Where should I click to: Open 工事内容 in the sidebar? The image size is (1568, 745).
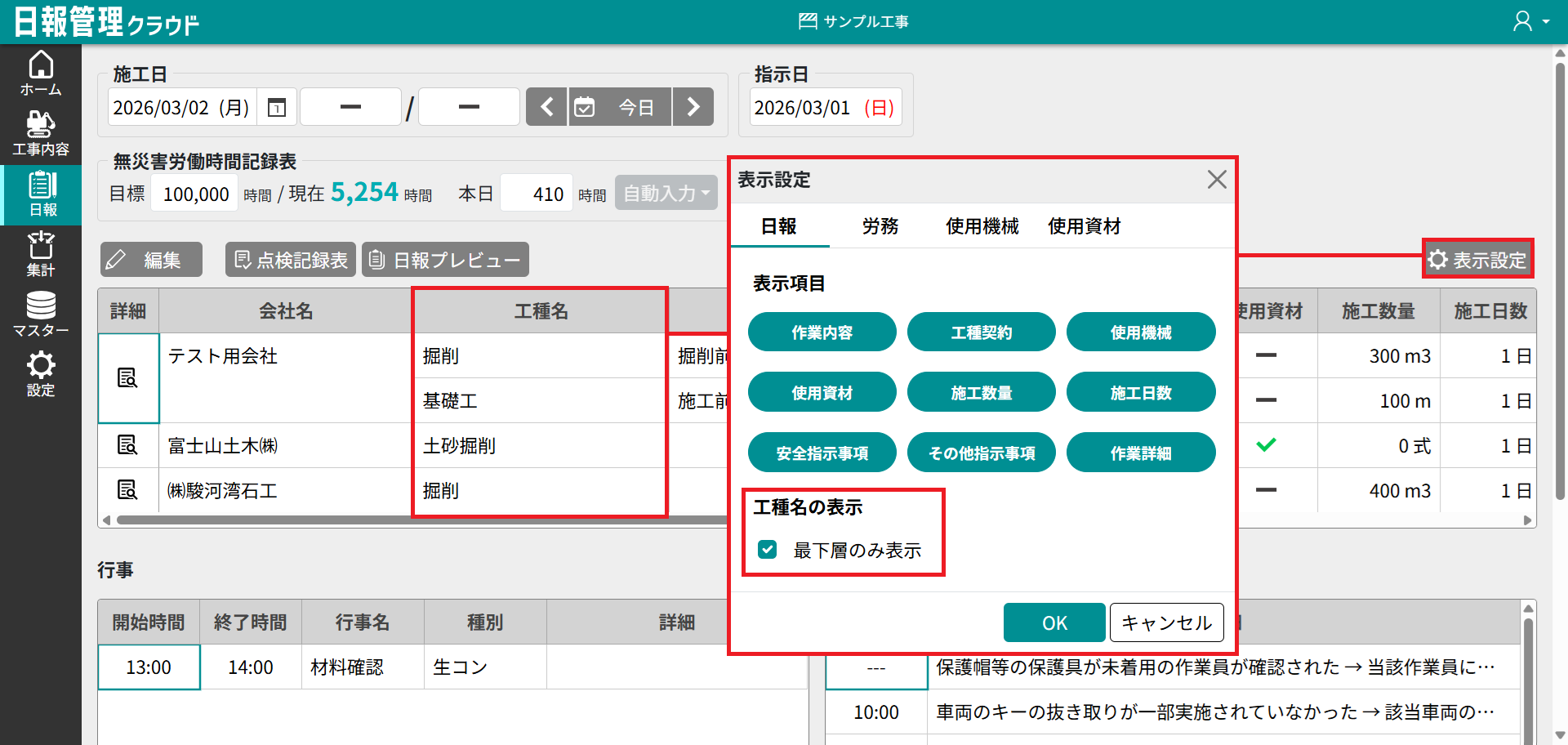(41, 133)
